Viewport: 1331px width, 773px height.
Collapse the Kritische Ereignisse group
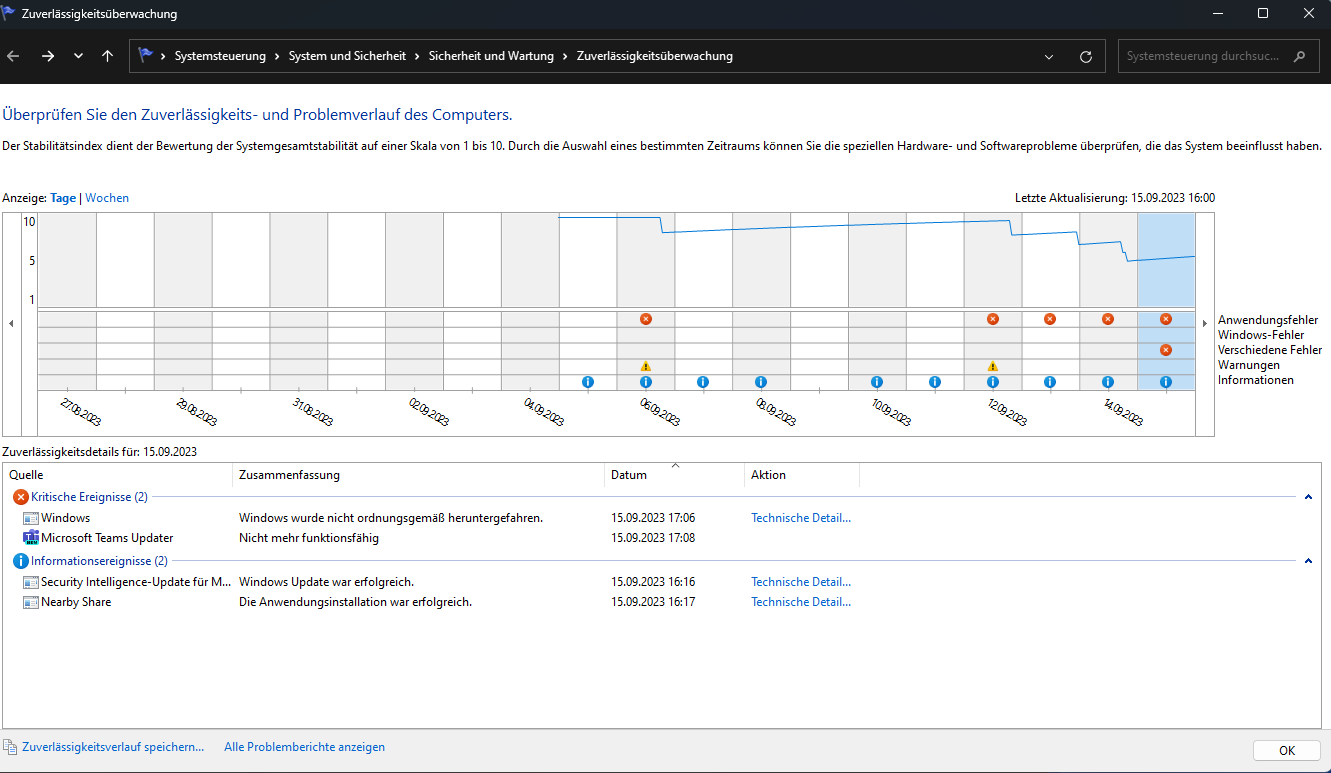coord(1308,497)
